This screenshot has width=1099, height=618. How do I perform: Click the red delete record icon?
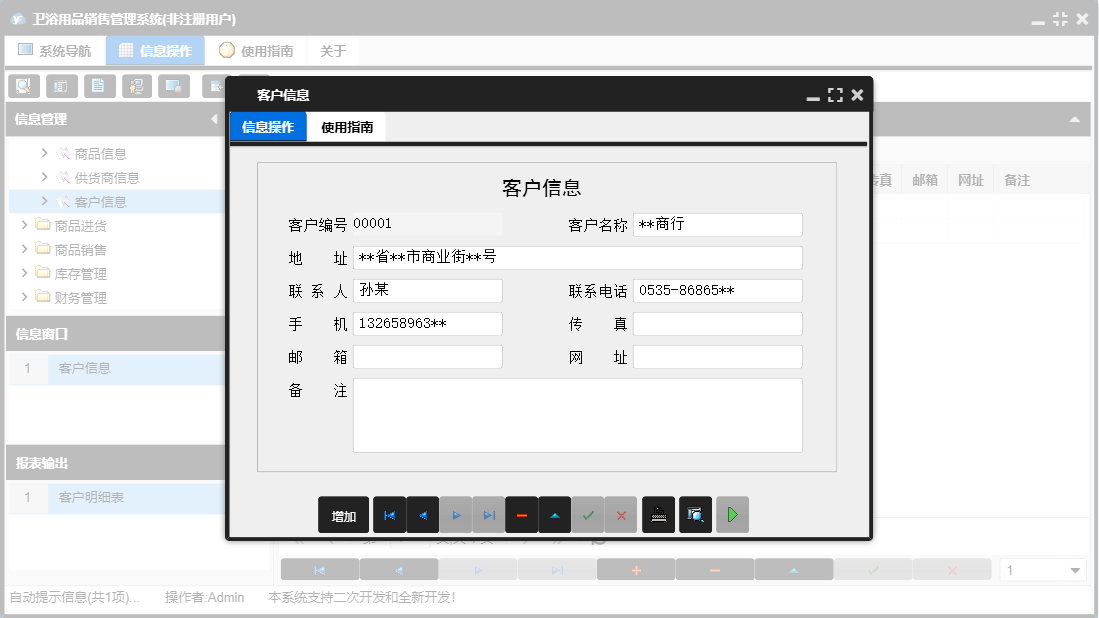pos(522,514)
